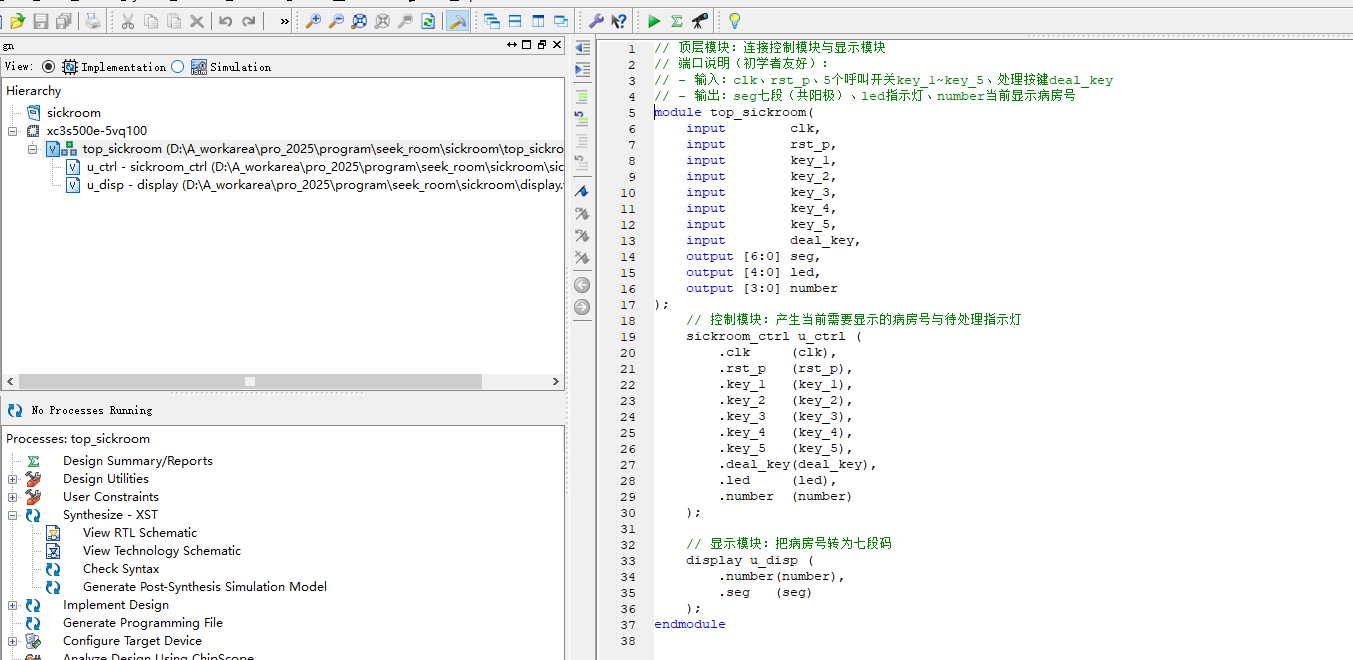Select the sickroom project in Hierarchy
Image resolution: width=1353 pixels, height=660 pixels.
pyautogui.click(x=74, y=113)
